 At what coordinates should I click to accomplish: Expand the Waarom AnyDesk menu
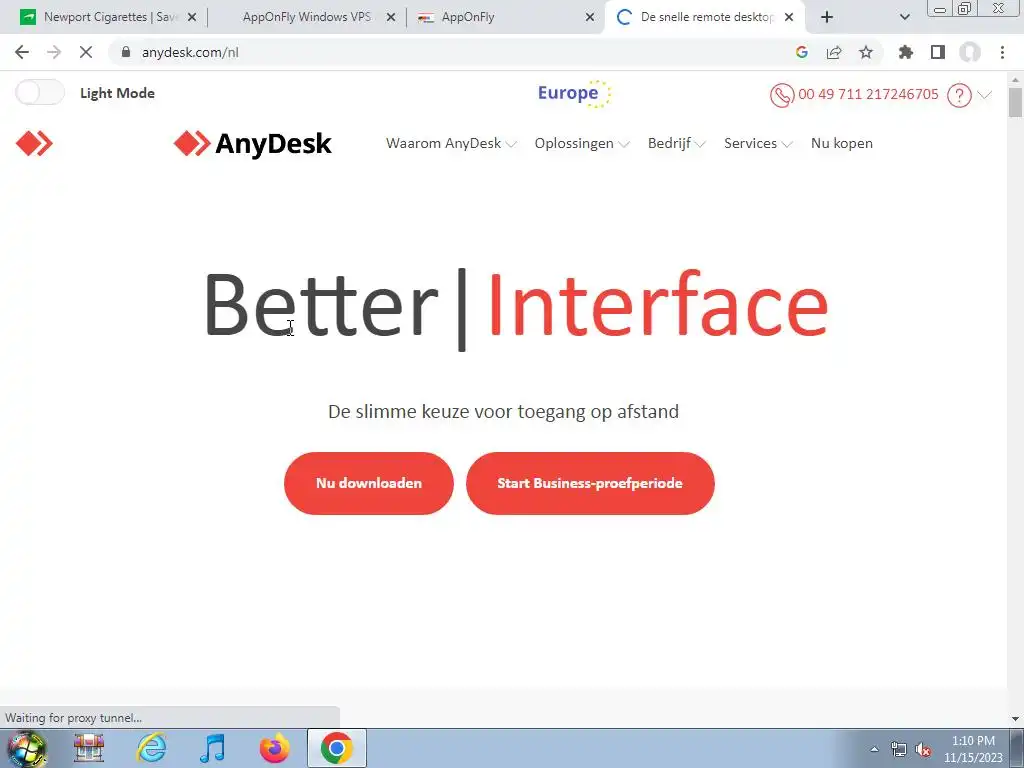click(451, 144)
